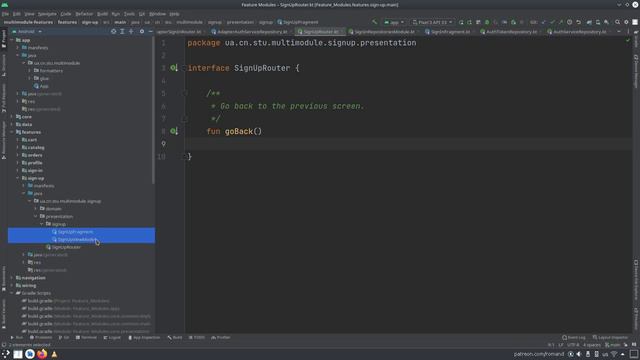Open the File menu
This screenshot has width=640, height=360.
(x=5, y=13)
